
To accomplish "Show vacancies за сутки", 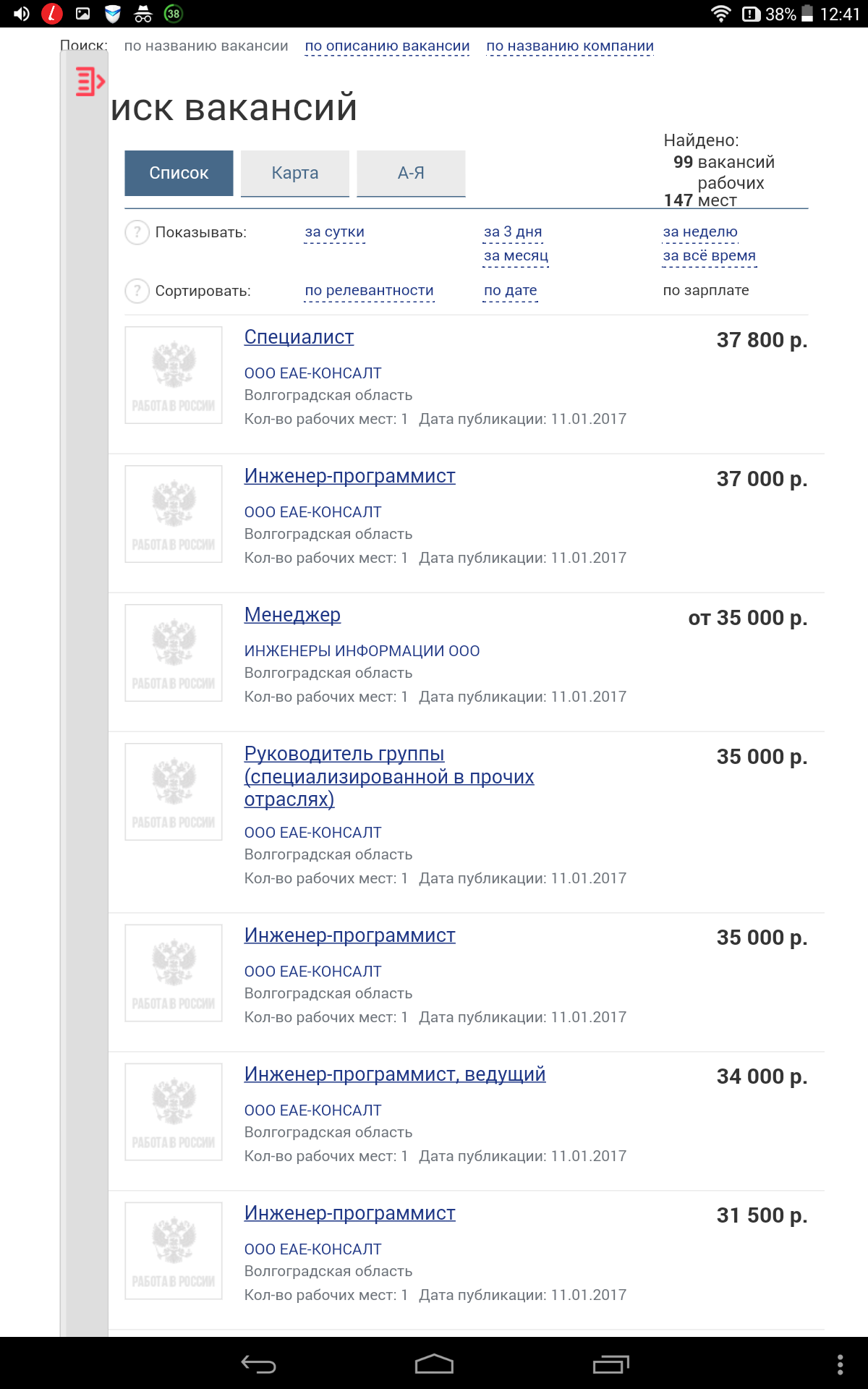I will click(335, 231).
